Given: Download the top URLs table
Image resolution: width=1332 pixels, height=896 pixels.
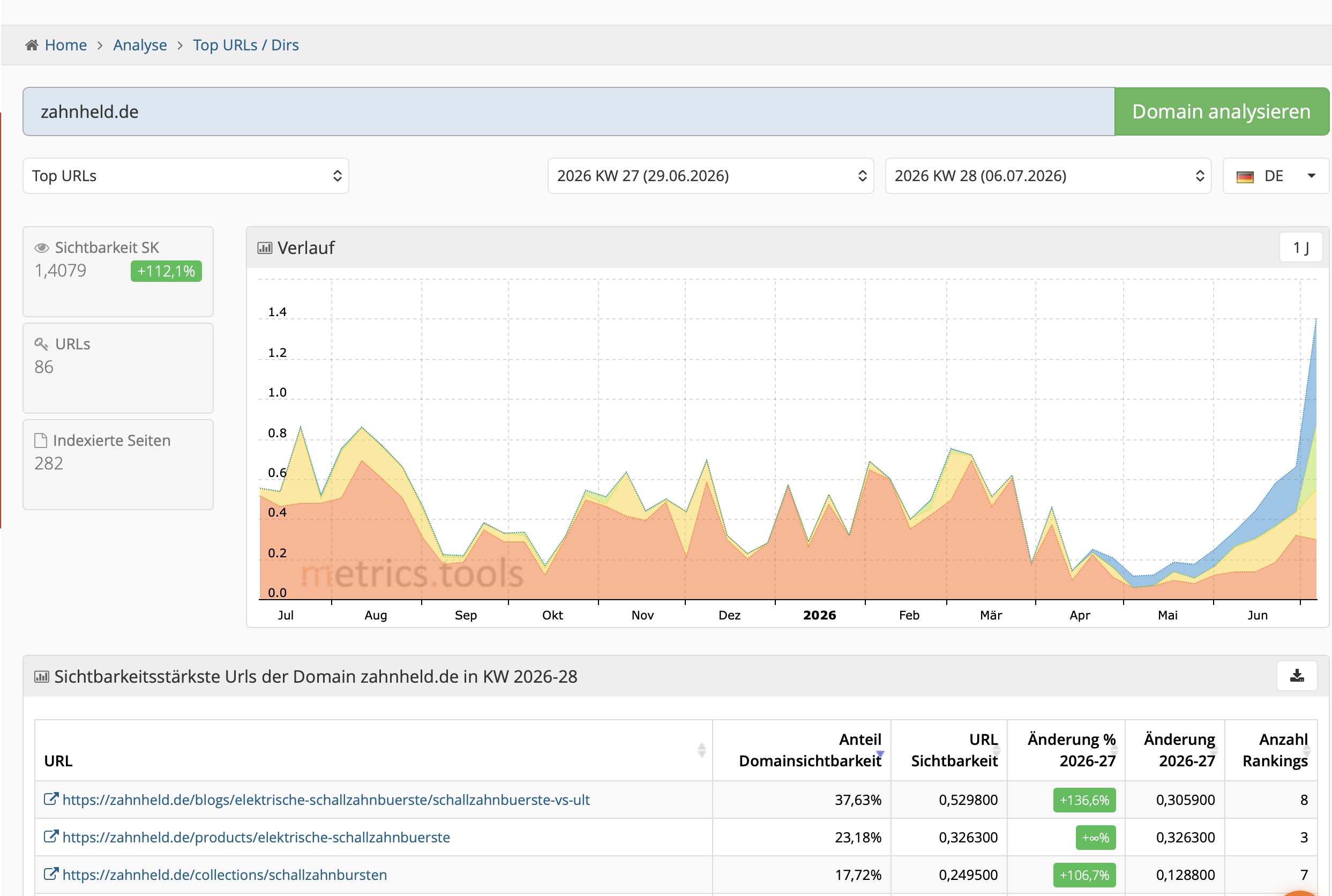Looking at the screenshot, I should point(1297,676).
